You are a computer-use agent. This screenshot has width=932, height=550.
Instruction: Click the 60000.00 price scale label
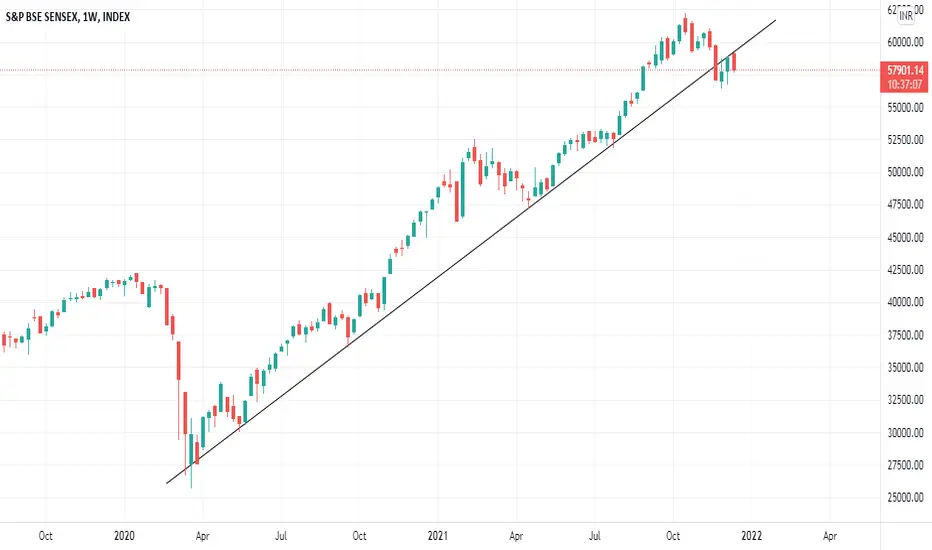(x=906, y=42)
